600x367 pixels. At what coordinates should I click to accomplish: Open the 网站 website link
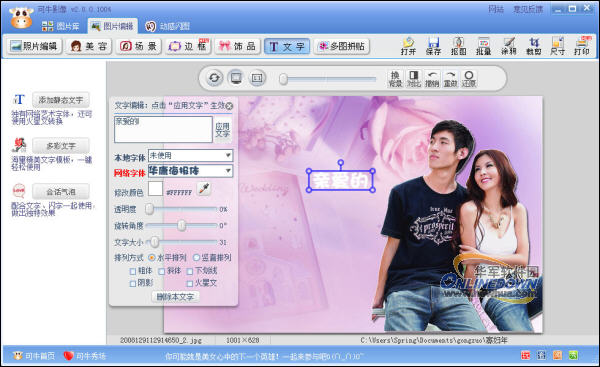tap(496, 9)
